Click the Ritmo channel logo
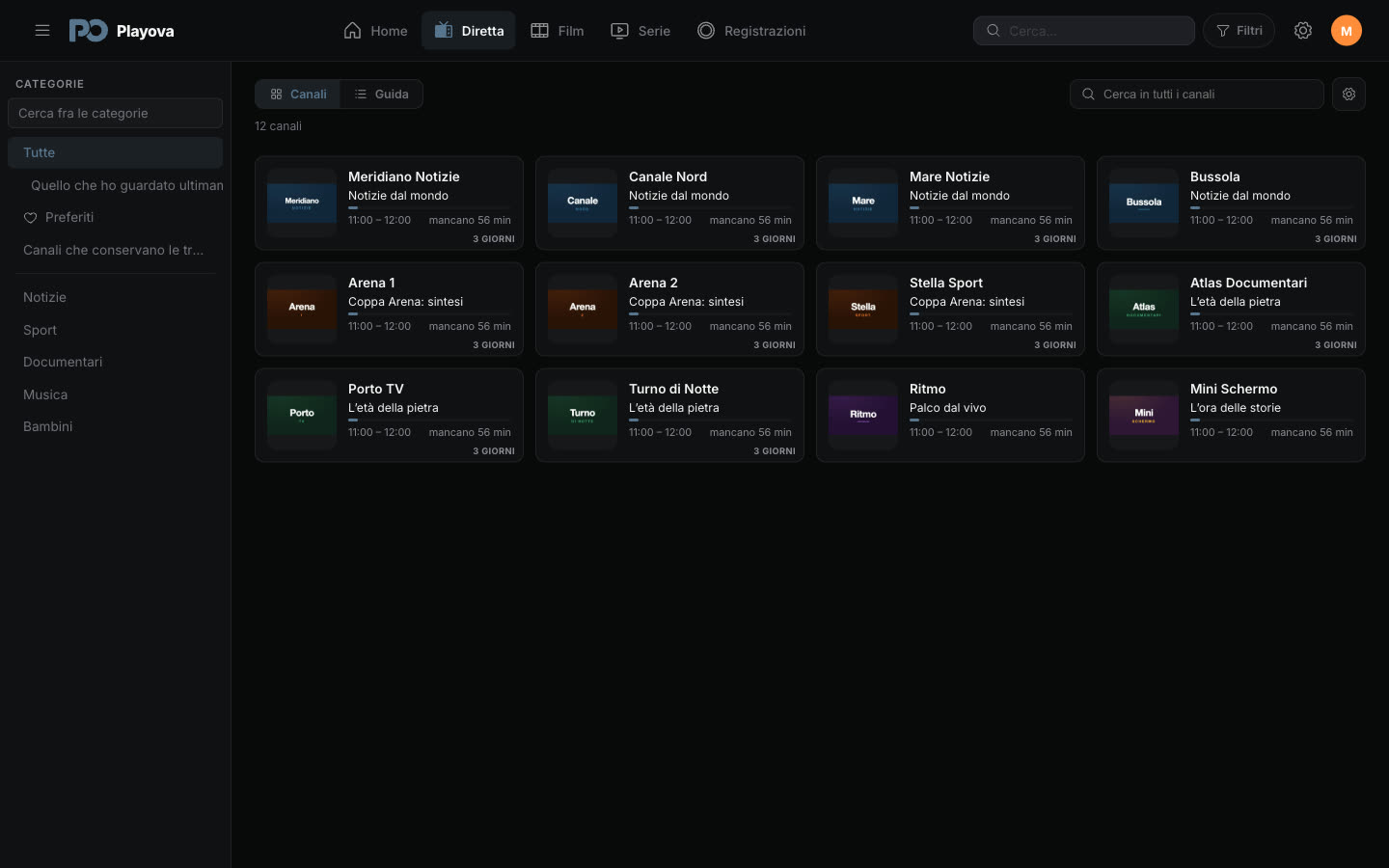This screenshot has width=1389, height=868. tap(863, 415)
